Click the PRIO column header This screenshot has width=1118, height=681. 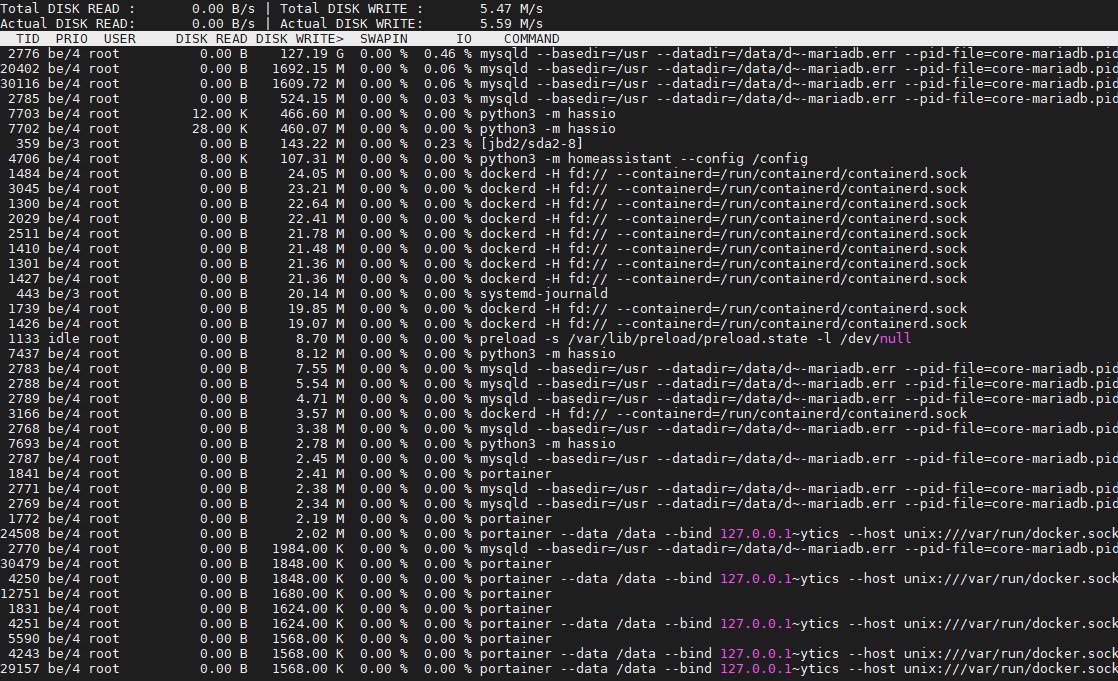pyautogui.click(x=72, y=39)
